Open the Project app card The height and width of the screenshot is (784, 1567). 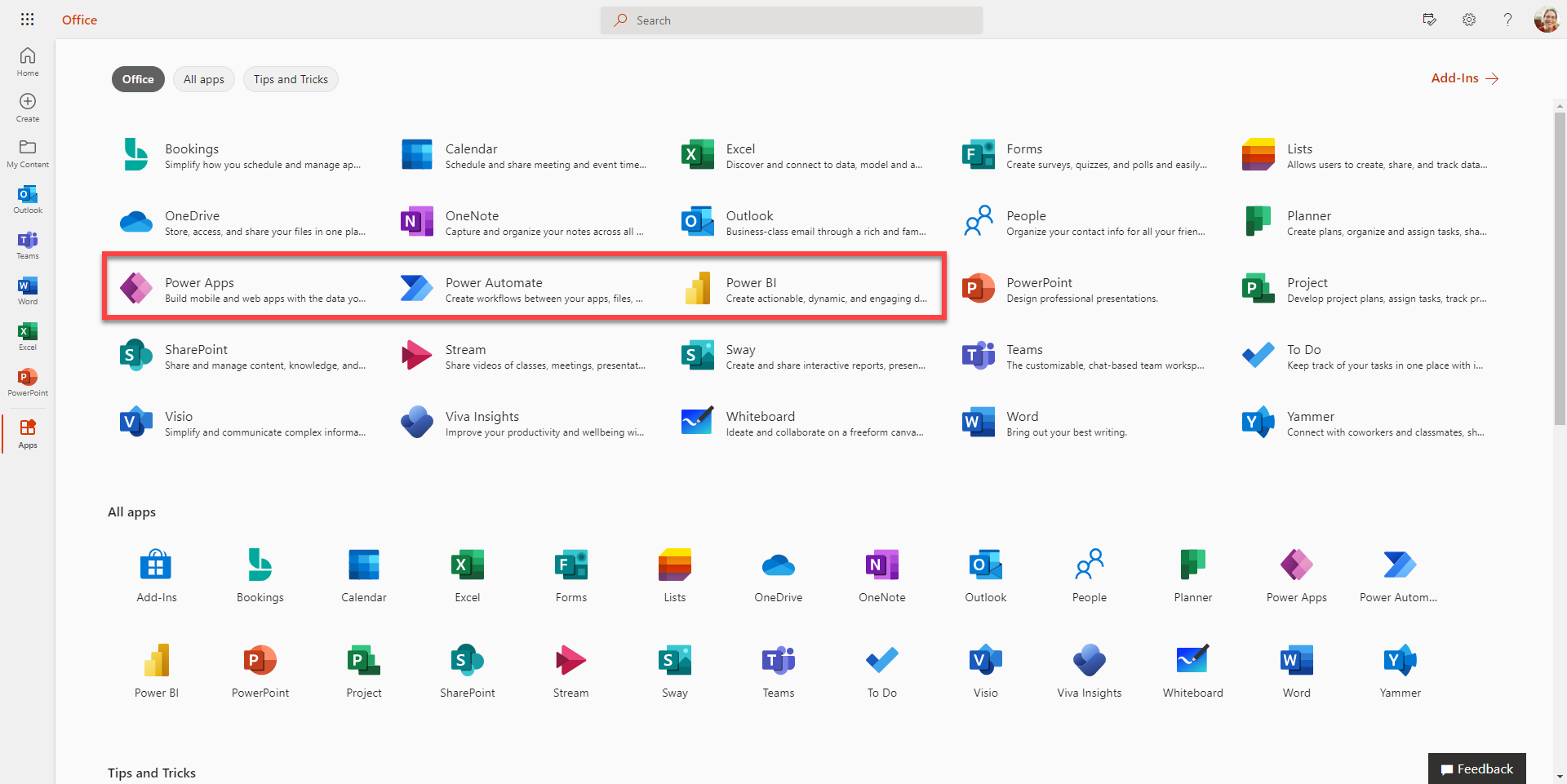click(1365, 289)
